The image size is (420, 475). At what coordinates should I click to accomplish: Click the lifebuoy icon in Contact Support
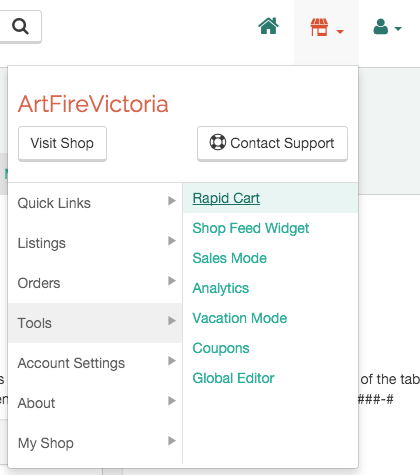(x=218, y=142)
